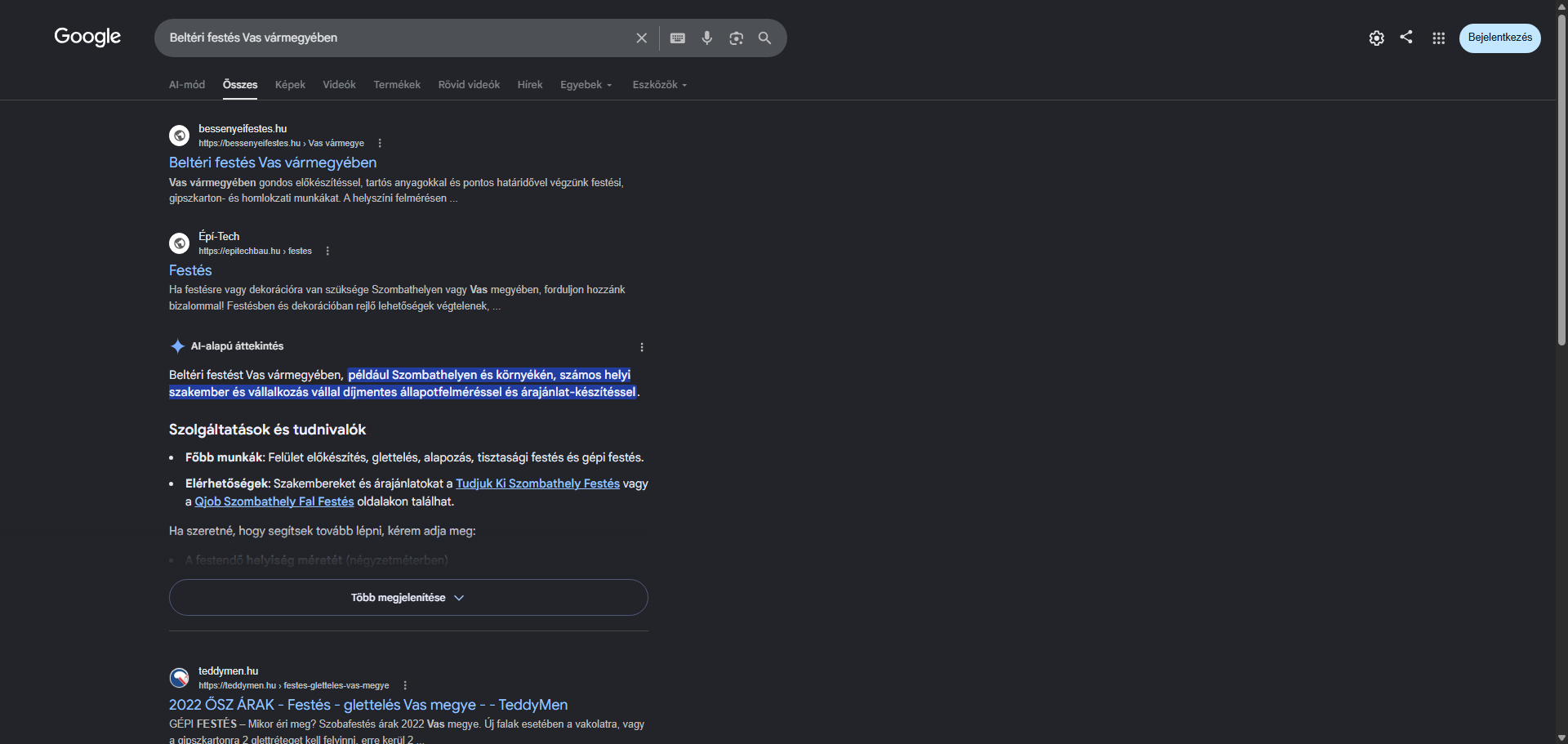Open AI overview more options menu
Viewport: 1568px width, 744px height.
[x=642, y=347]
